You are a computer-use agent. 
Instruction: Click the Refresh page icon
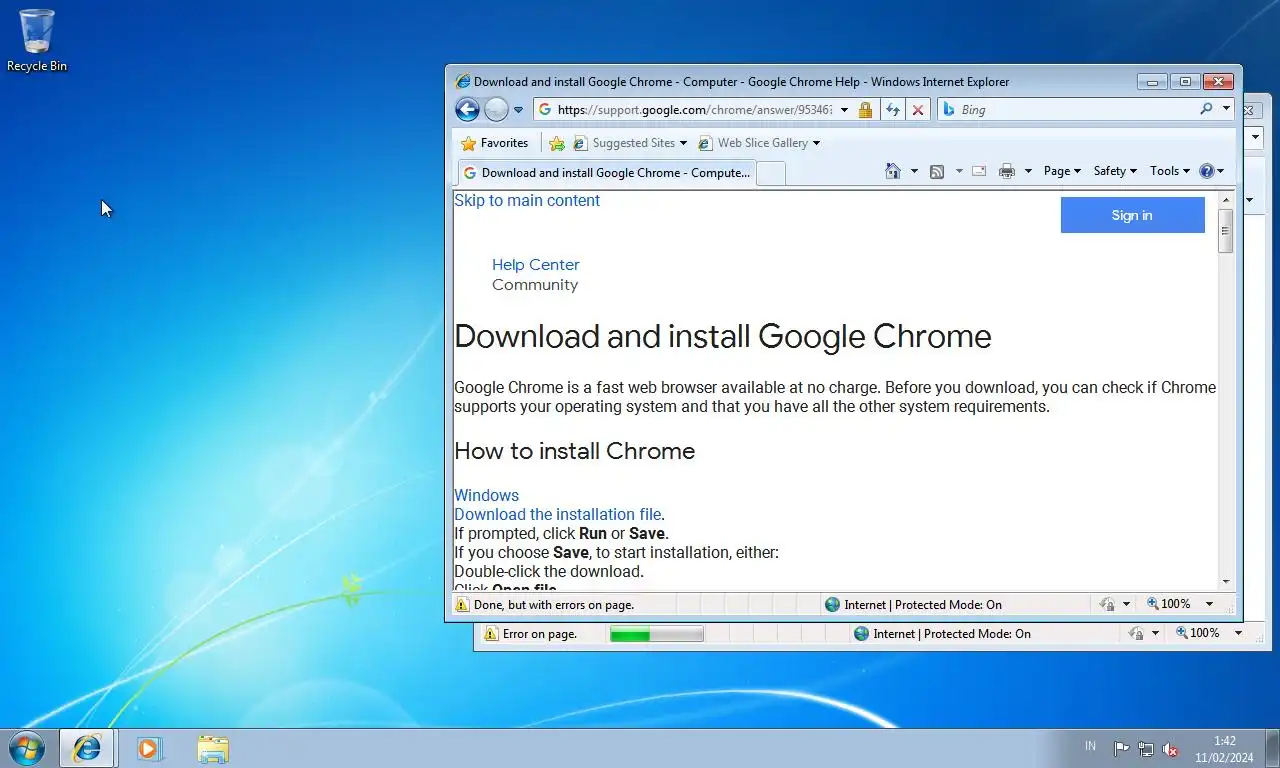(x=893, y=110)
